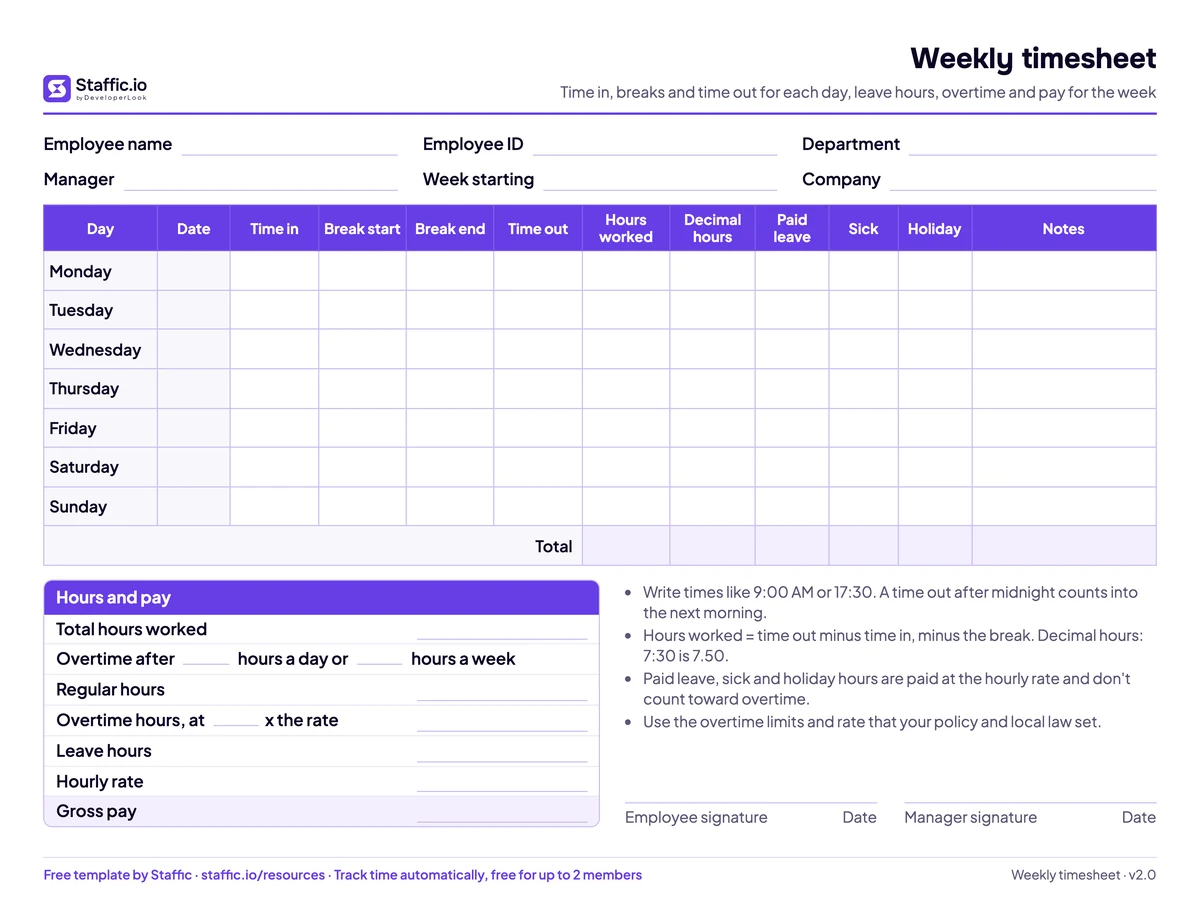Click the Leave hours value line
The image size is (1200, 900).
point(502,754)
